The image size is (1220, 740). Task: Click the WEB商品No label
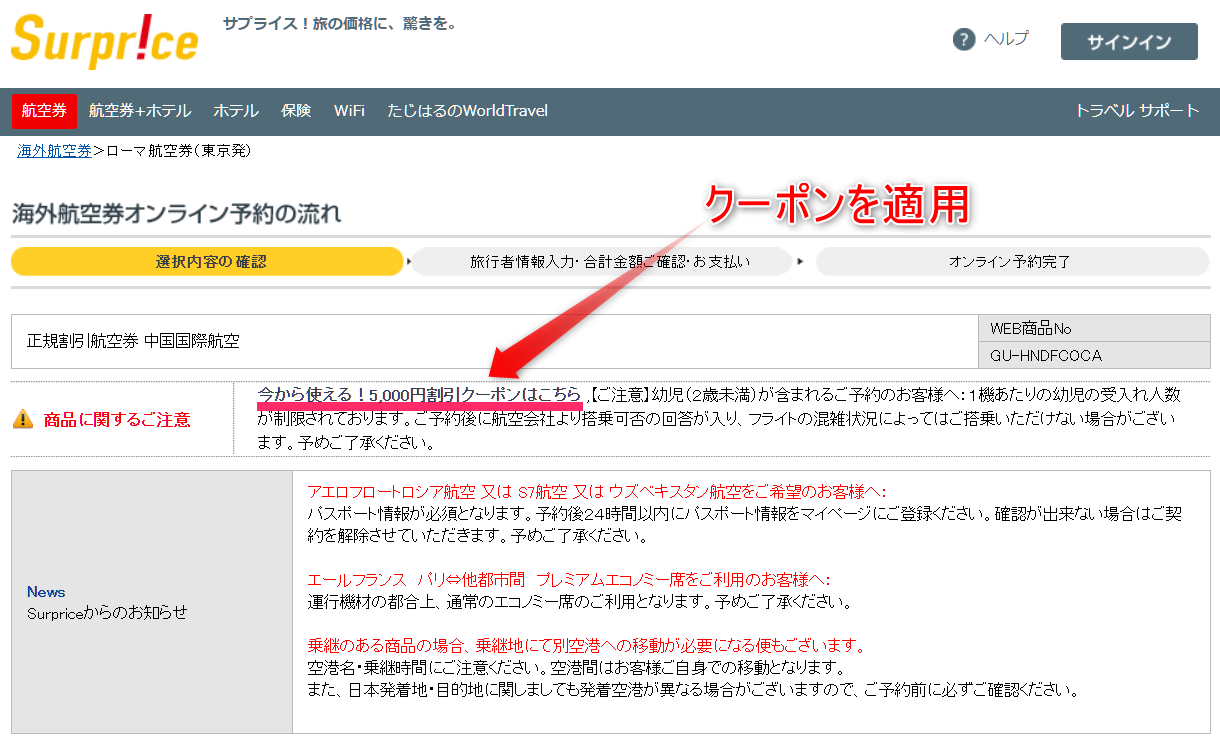(x=1031, y=328)
